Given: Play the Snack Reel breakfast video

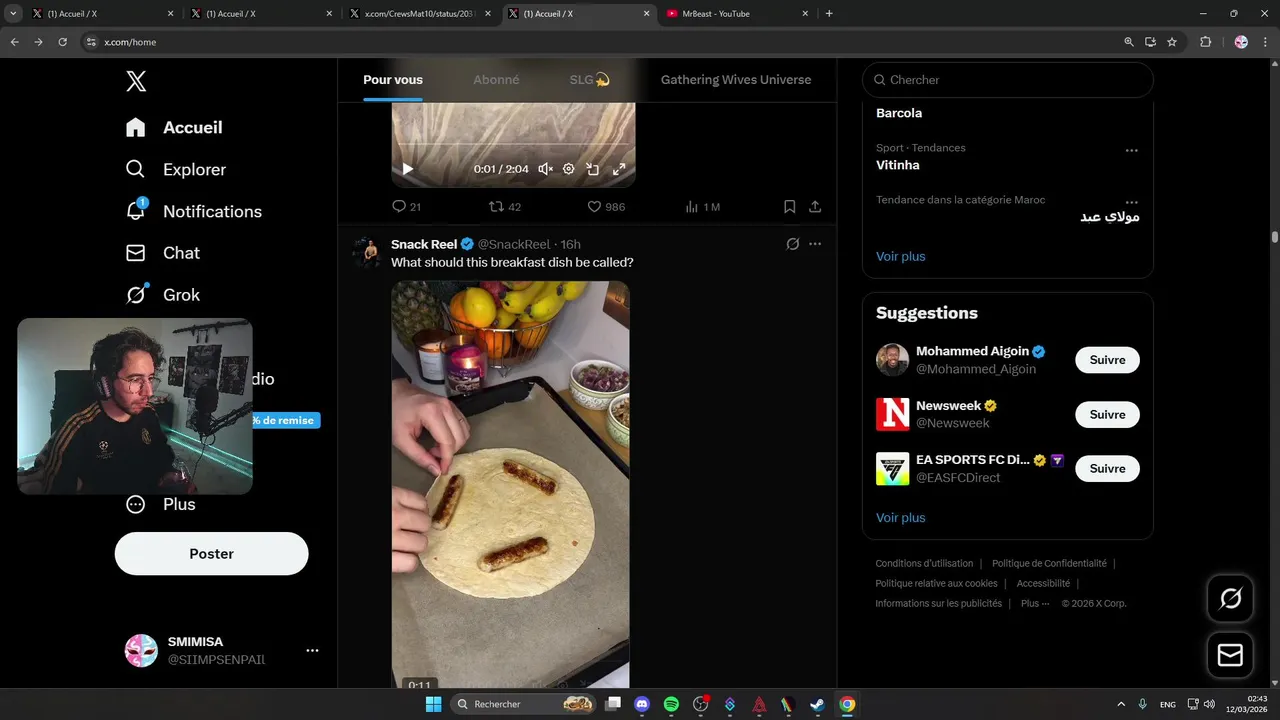Looking at the screenshot, I should [x=510, y=484].
